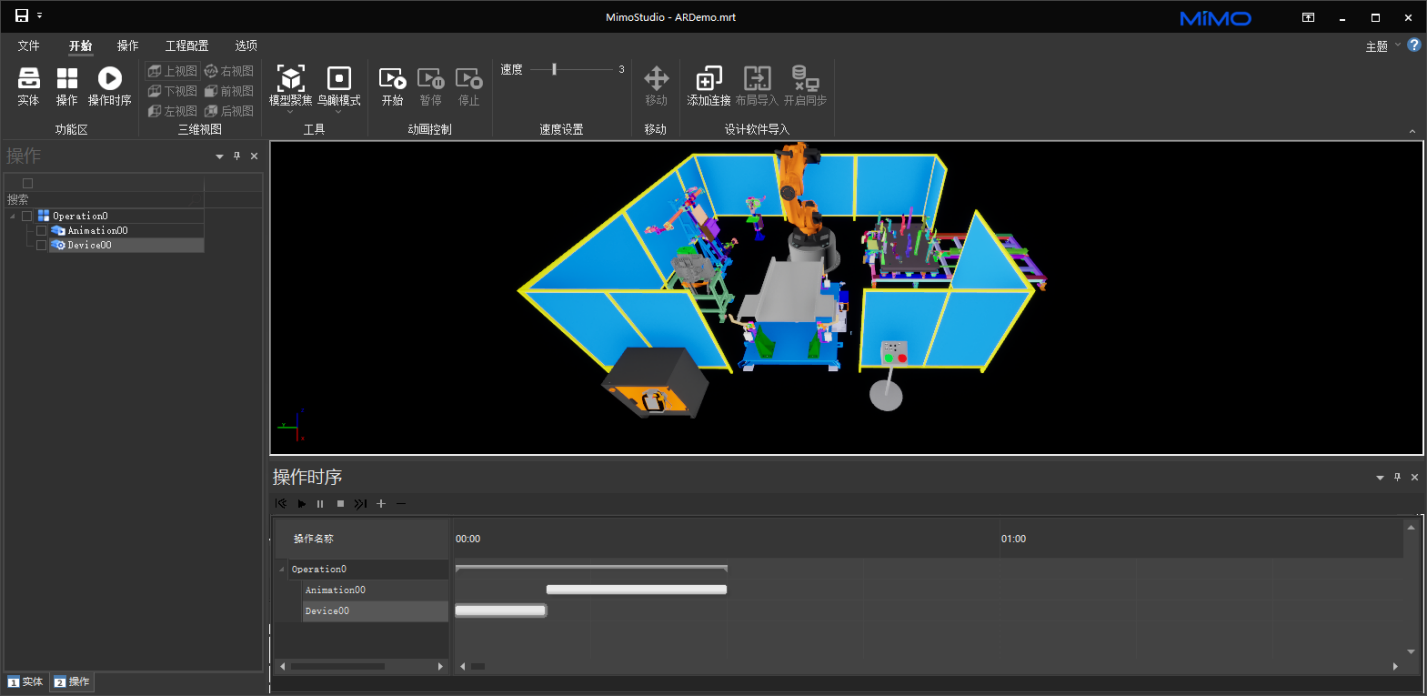Image resolution: width=1427 pixels, height=696 pixels.
Task: Check the Operation0 checkbox in the tree
Action: (x=28, y=216)
